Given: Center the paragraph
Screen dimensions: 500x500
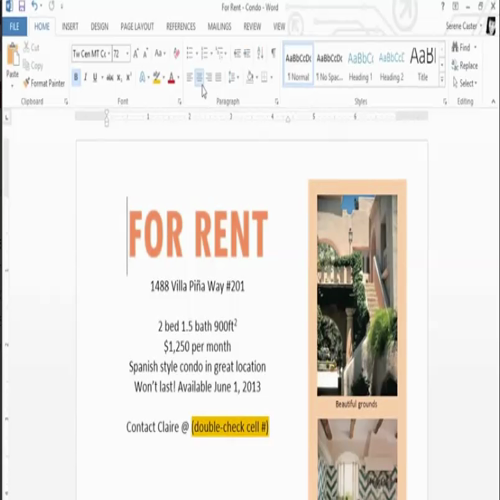Looking at the screenshot, I should (x=199, y=77).
